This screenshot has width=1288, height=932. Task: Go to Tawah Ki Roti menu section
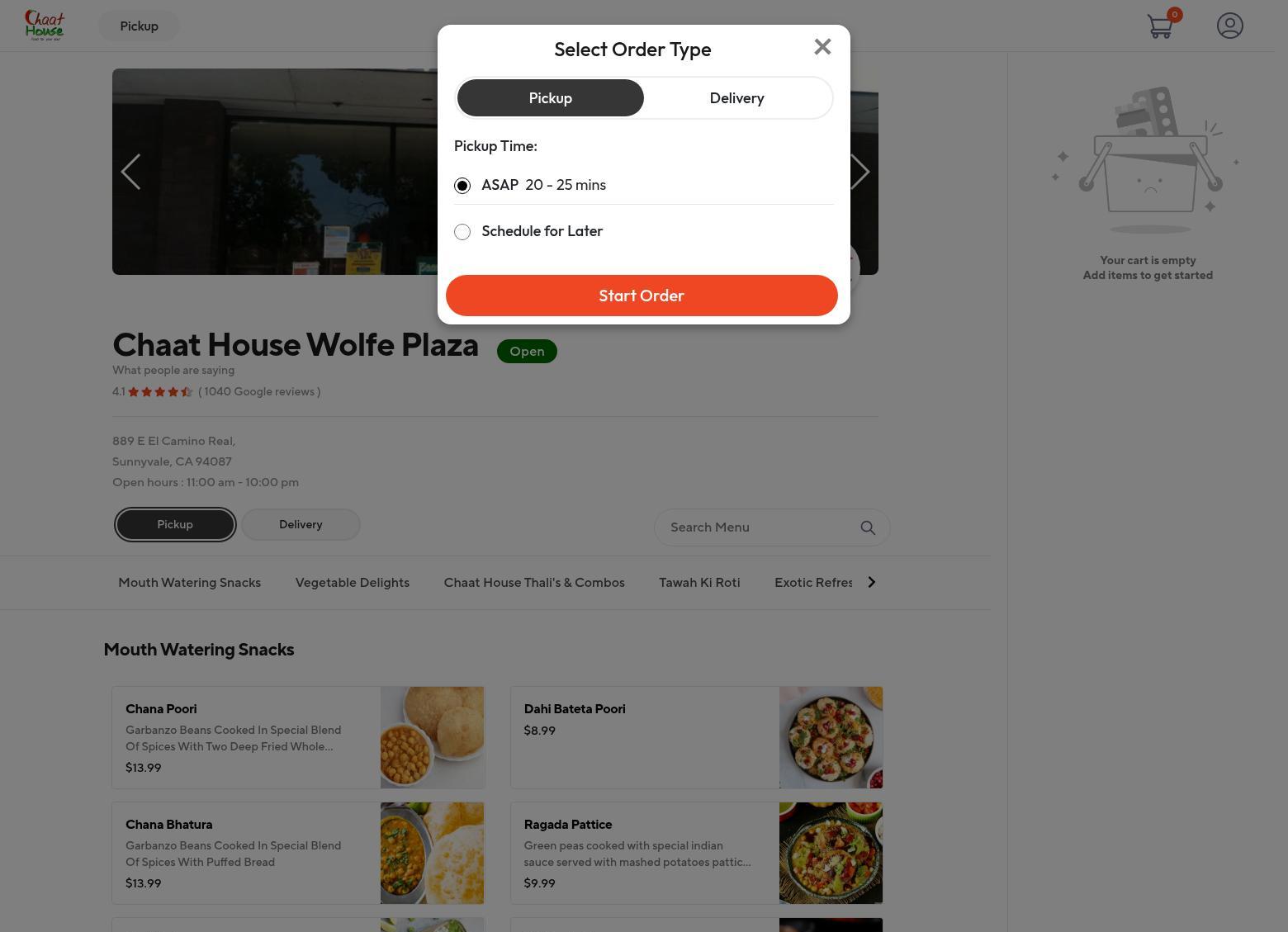pyautogui.click(x=699, y=583)
